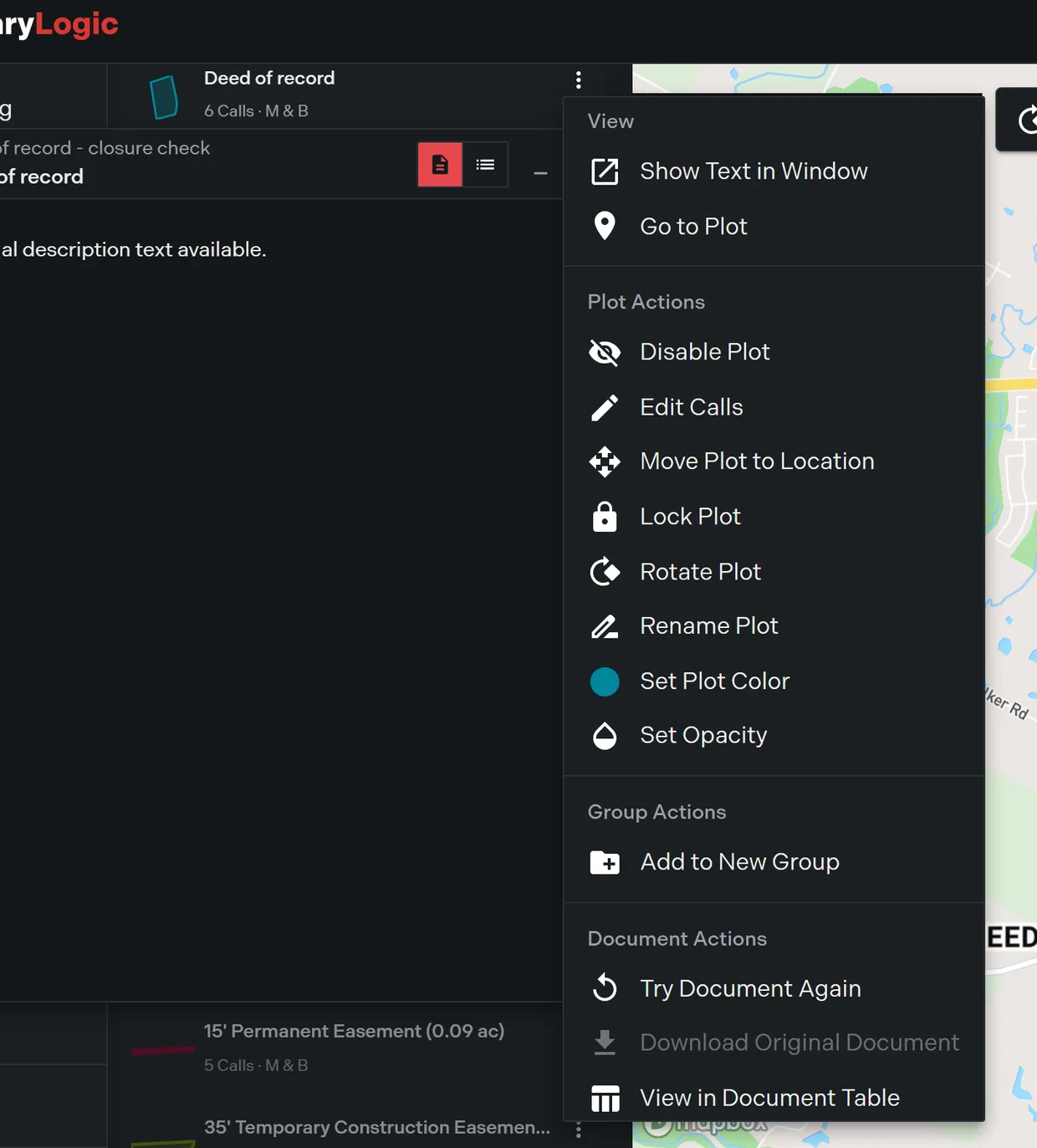Click the red Permanent Easement line thumbnail

(x=163, y=1050)
